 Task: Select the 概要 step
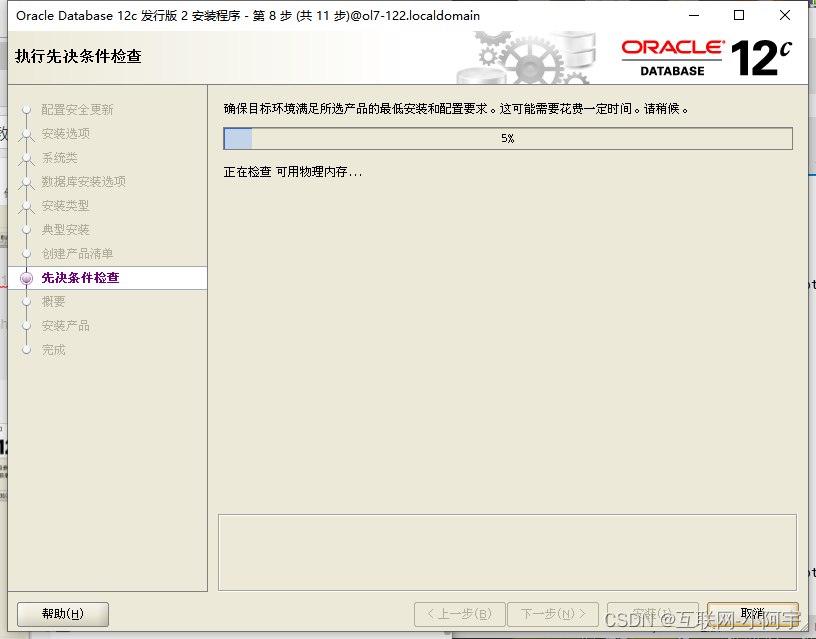[x=53, y=302]
